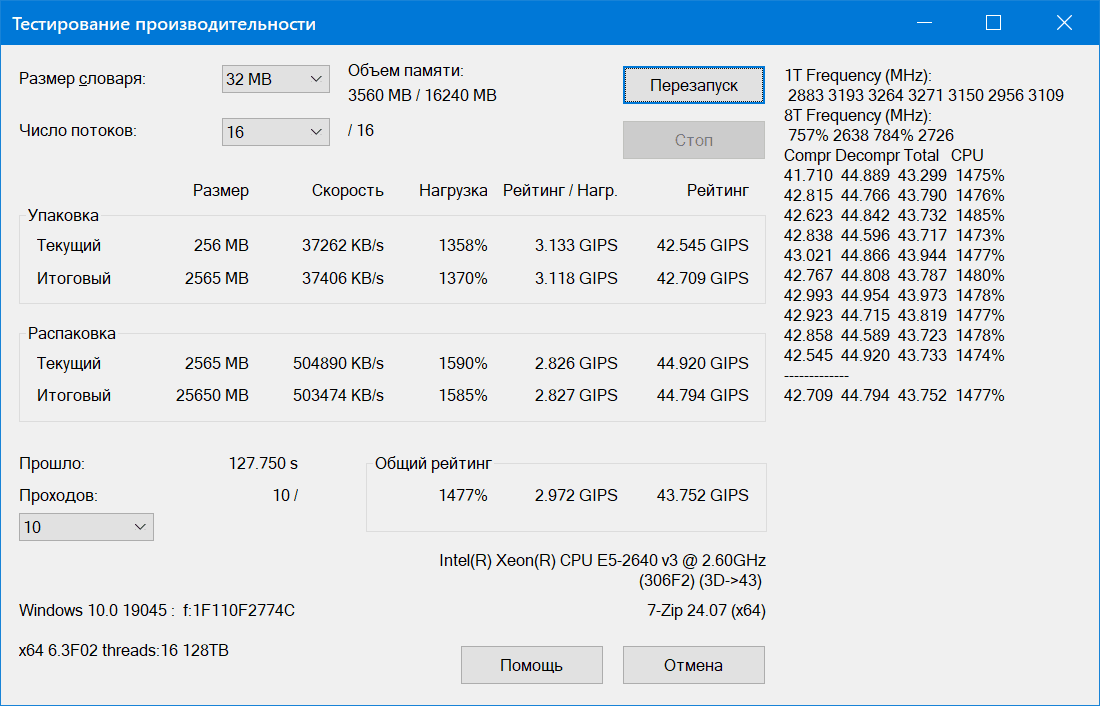Close the benchmark window
This screenshot has height=706, width=1100.
click(x=1064, y=23)
